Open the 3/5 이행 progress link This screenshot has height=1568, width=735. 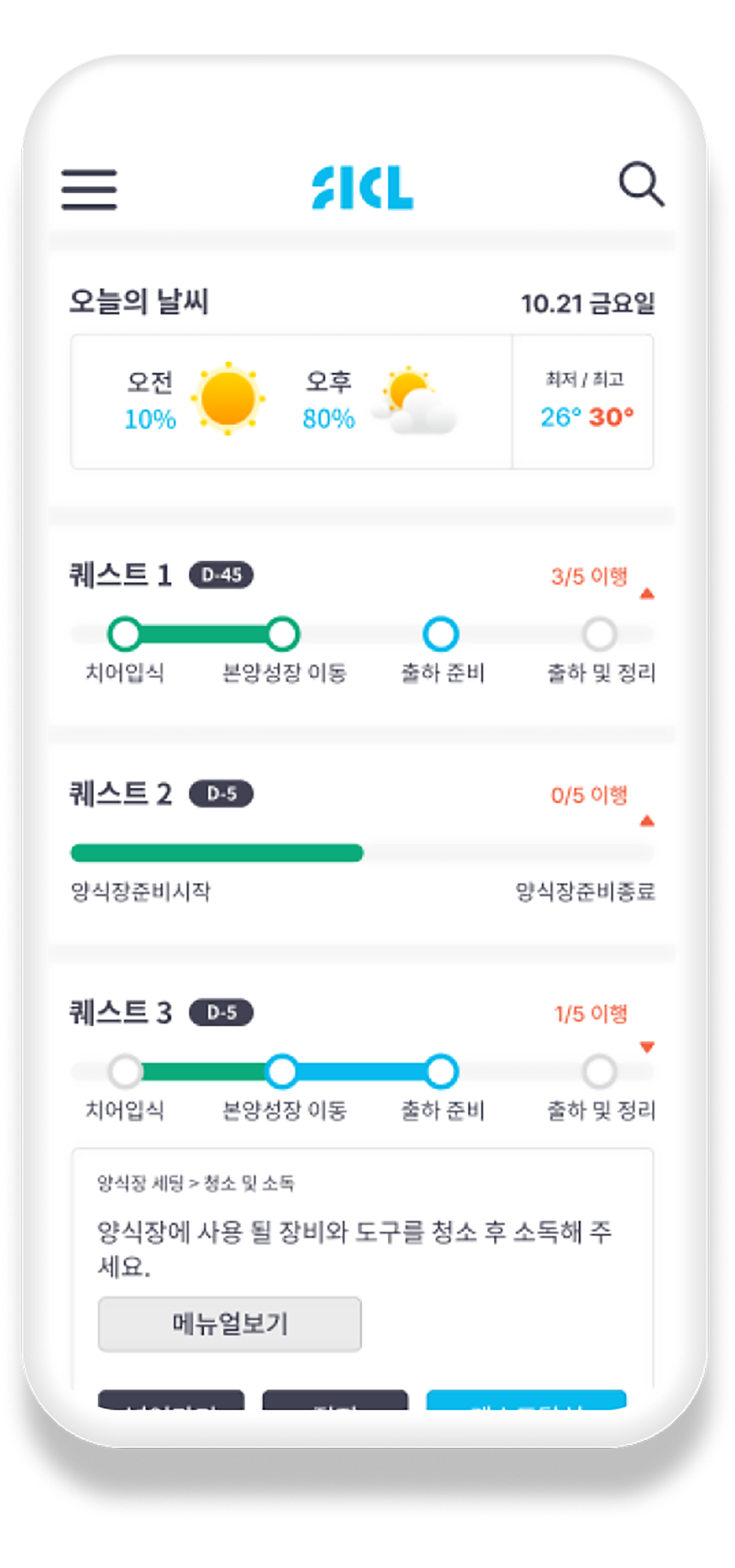[x=588, y=576]
